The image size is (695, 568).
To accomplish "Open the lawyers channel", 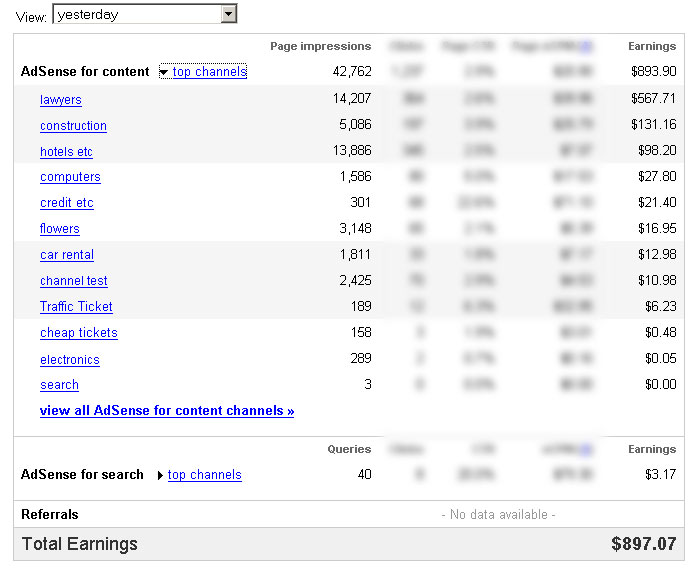I will click(x=61, y=100).
